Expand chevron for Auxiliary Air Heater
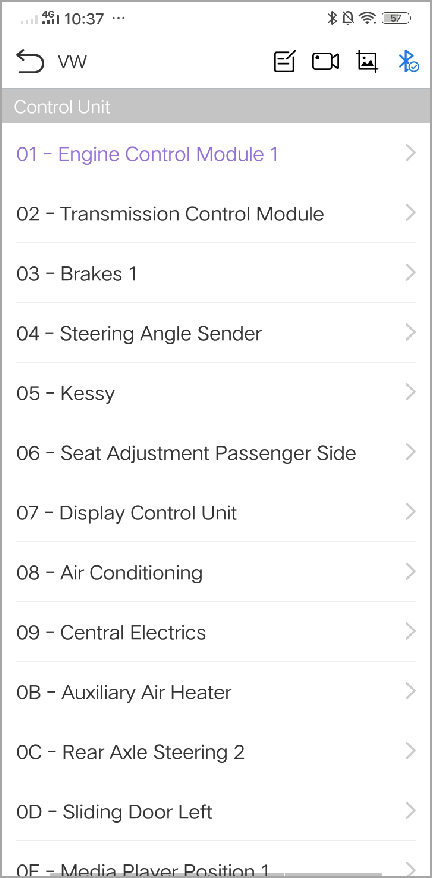 point(411,692)
